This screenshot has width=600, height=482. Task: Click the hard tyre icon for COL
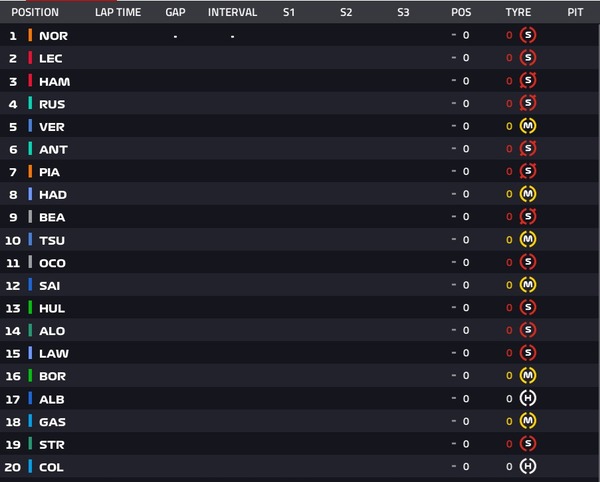[x=528, y=466]
